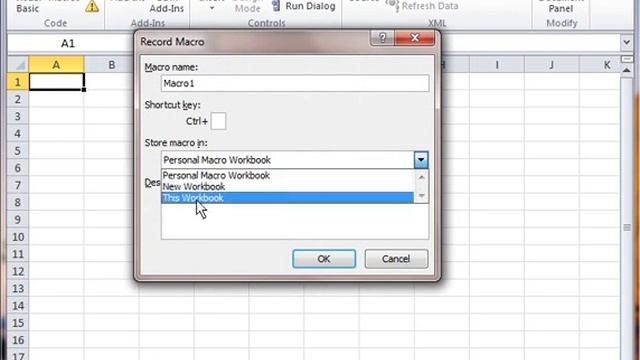This screenshot has height=360, width=640.
Task: Click OK in Record Macro dialog
Action: pos(324,259)
